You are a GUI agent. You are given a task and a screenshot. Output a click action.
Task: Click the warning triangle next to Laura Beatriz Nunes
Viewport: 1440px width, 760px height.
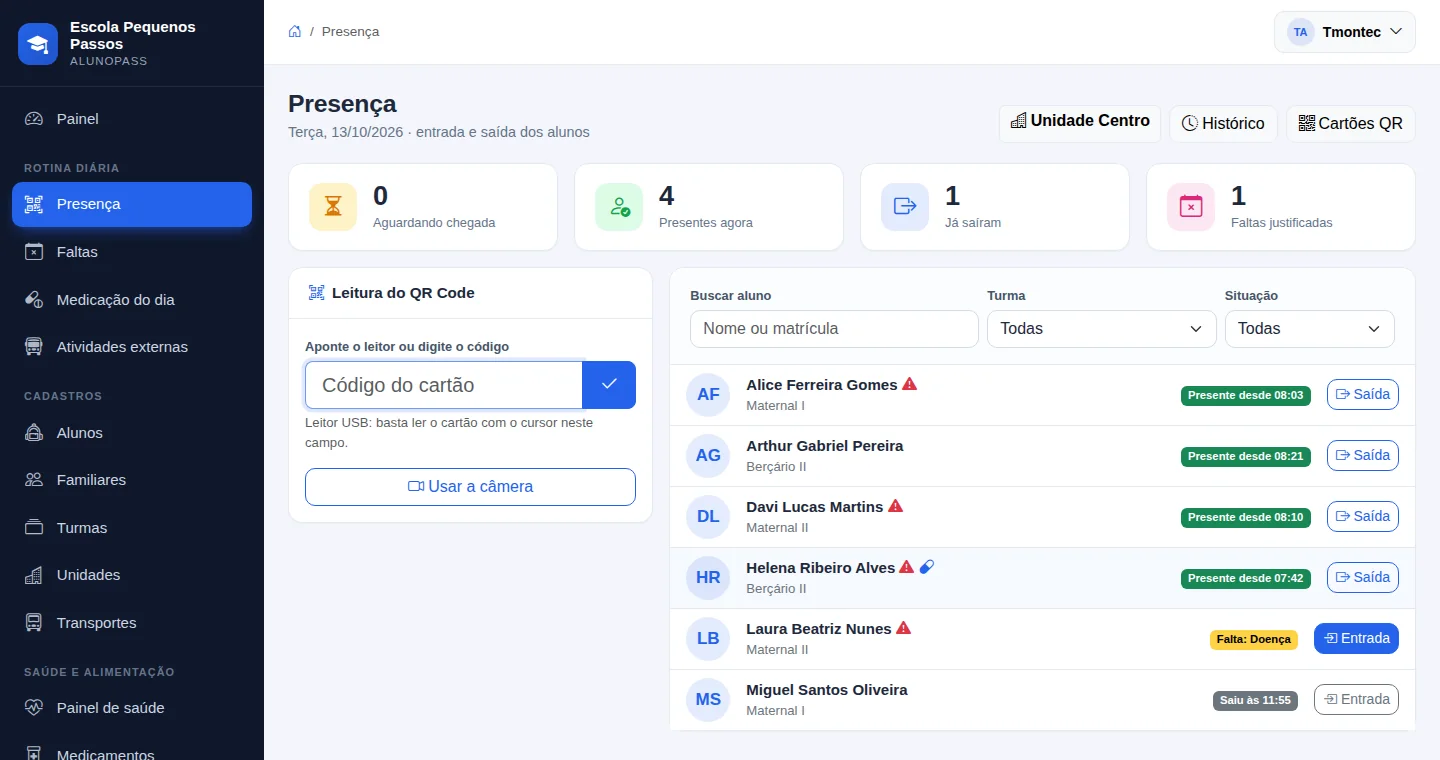pos(903,628)
